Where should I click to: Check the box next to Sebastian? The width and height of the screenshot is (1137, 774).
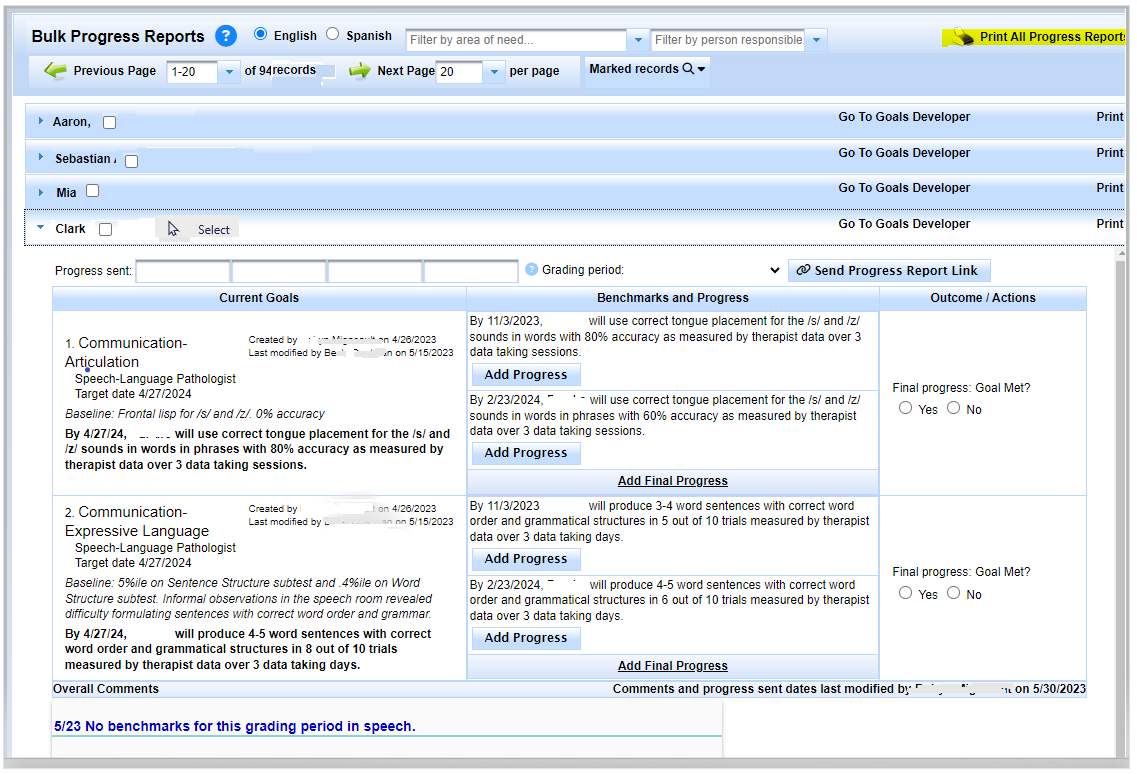131,161
